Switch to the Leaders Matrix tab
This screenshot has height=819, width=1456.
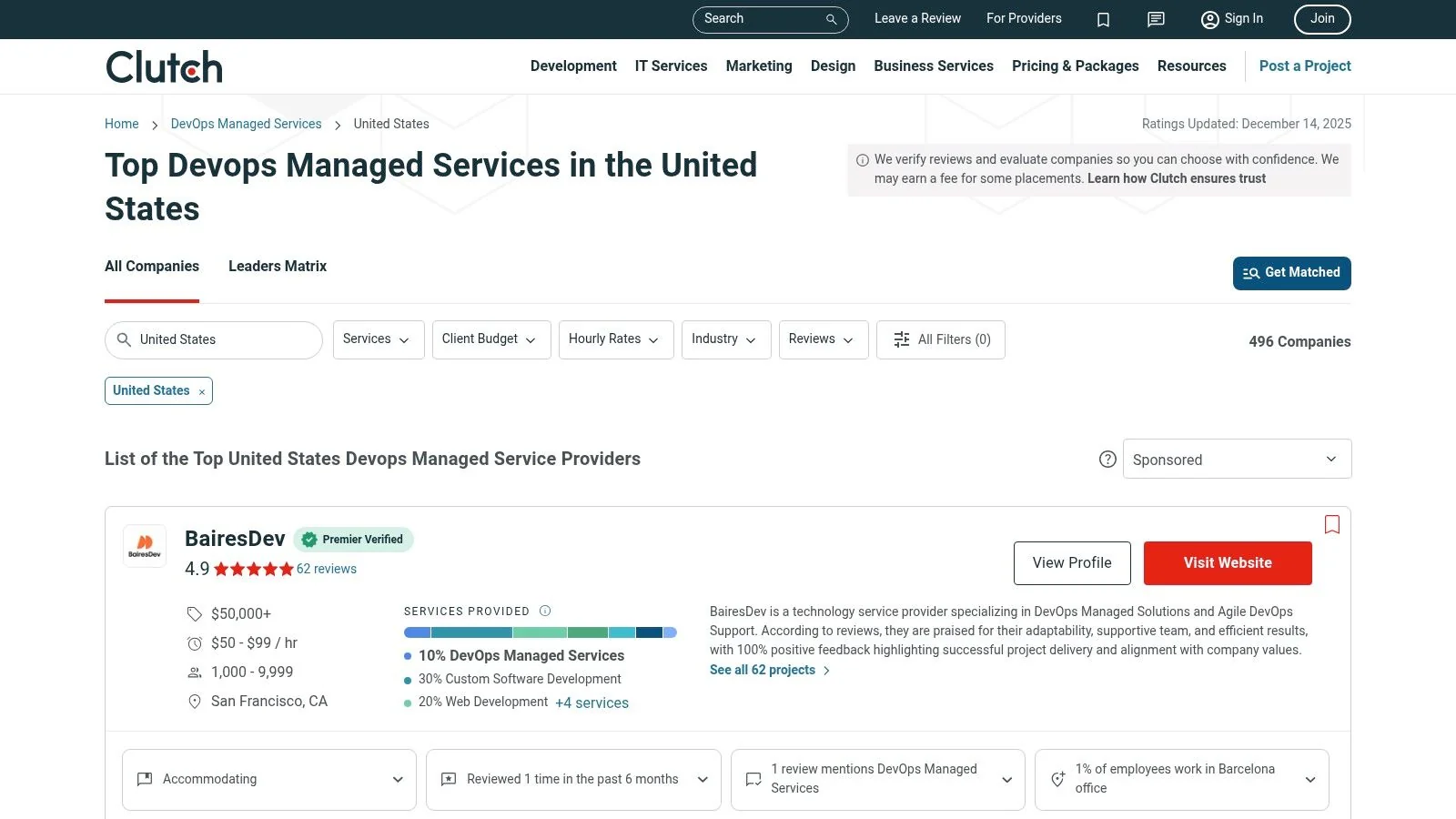277,266
